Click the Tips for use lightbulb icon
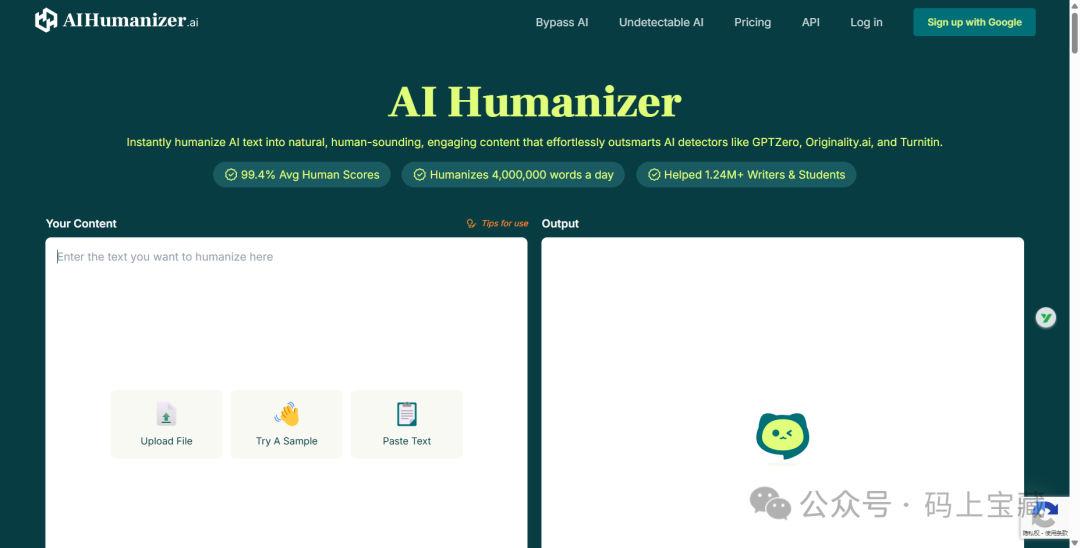Screen dimensions: 1080x548 tap(471, 223)
